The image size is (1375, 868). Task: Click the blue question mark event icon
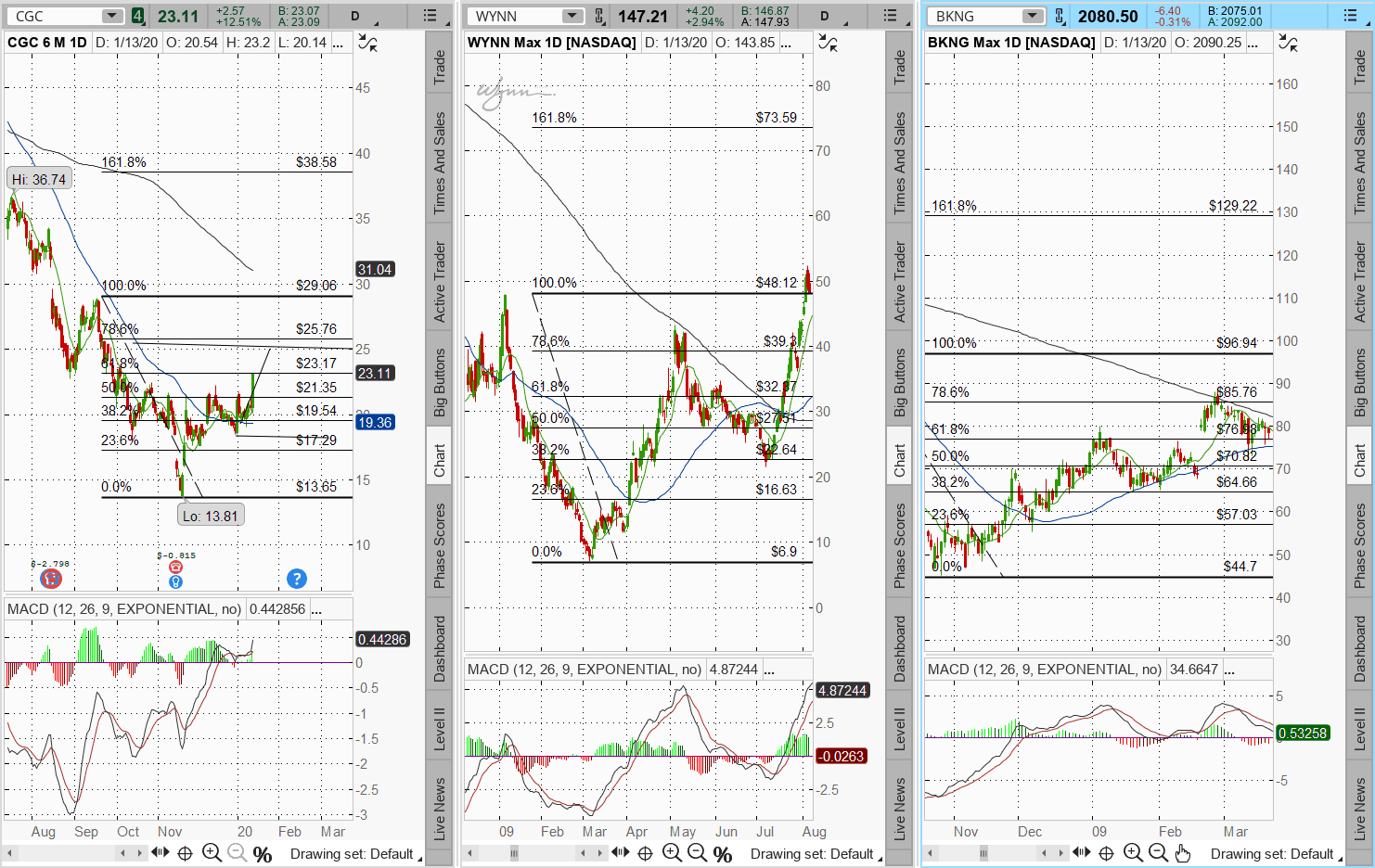[x=296, y=579]
